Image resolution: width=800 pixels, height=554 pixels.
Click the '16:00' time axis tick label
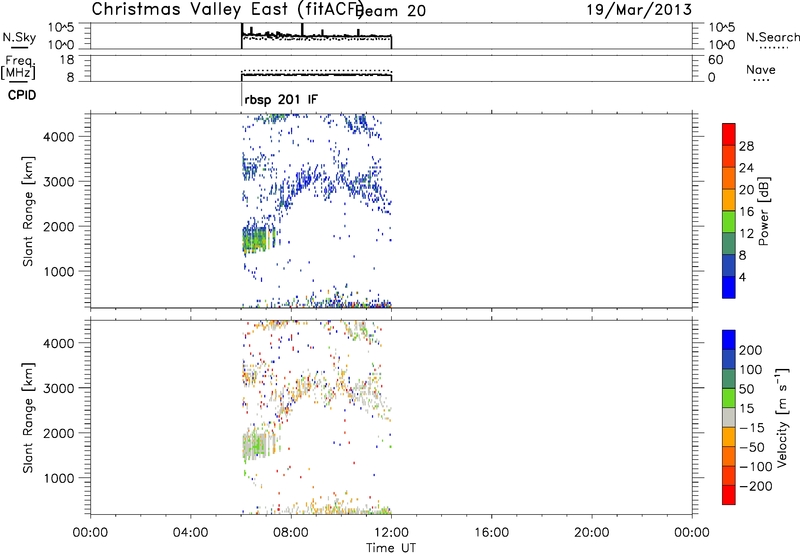tap(491, 533)
